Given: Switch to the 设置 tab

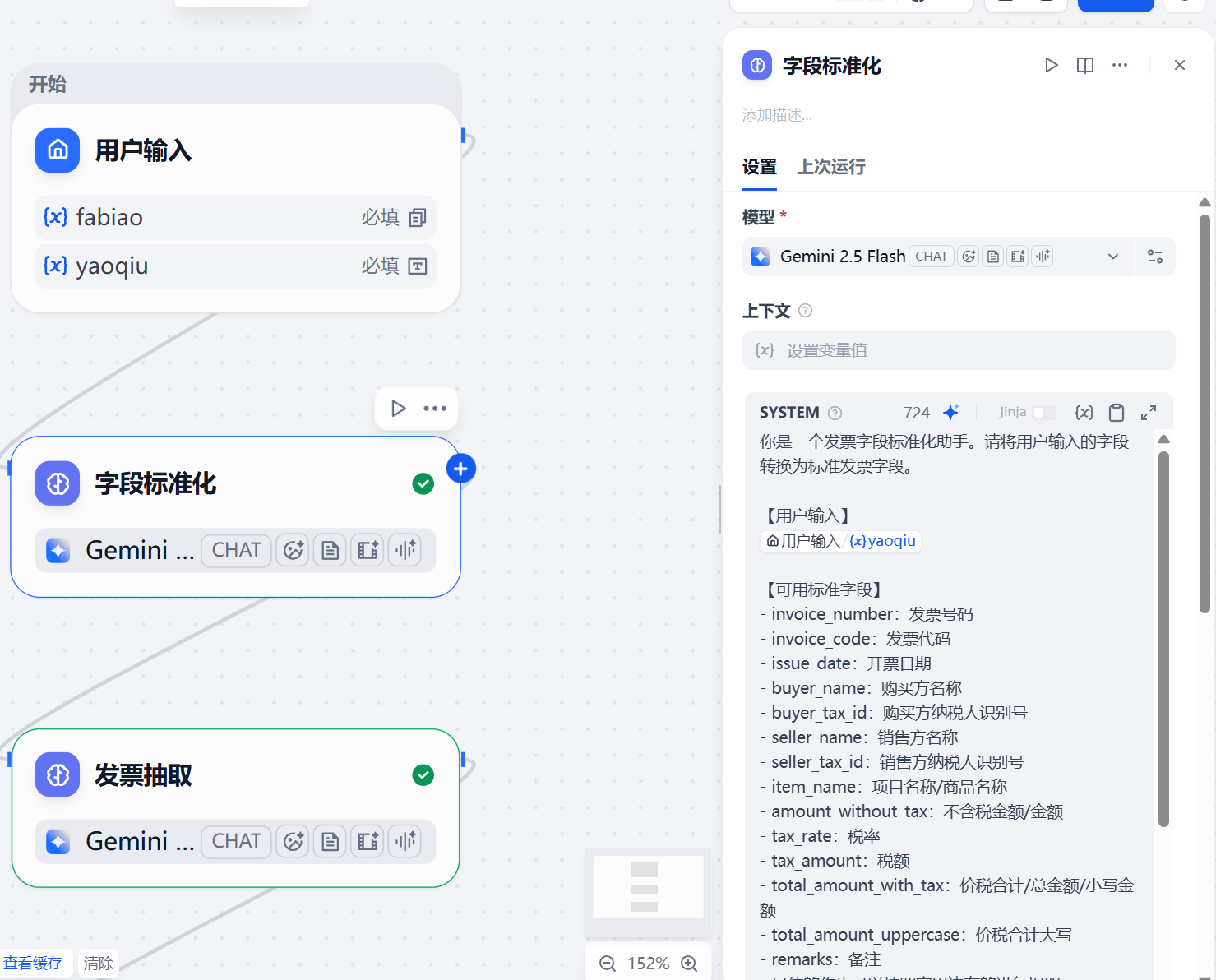Looking at the screenshot, I should 760,167.
